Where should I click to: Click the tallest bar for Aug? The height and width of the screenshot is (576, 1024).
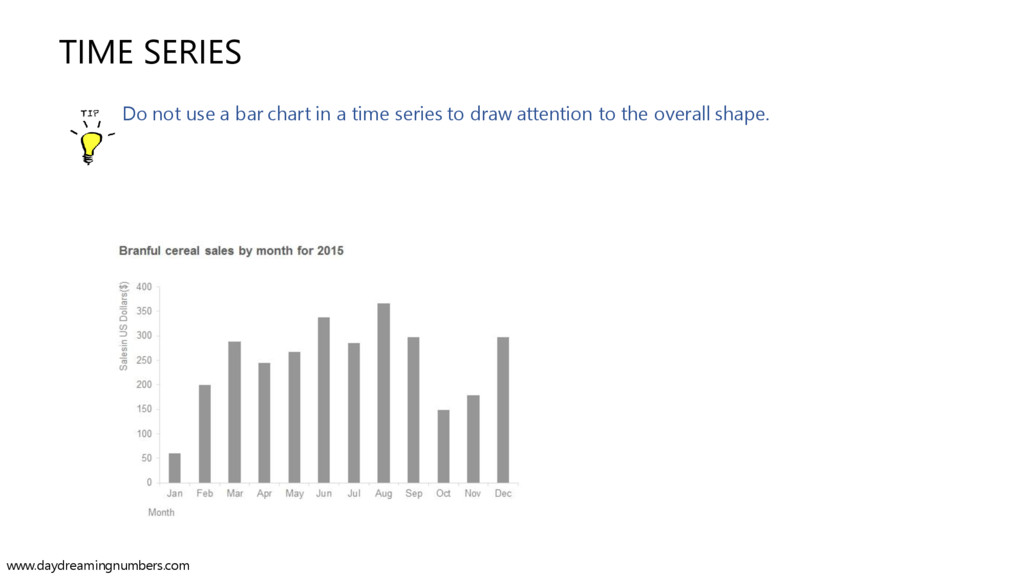384,393
